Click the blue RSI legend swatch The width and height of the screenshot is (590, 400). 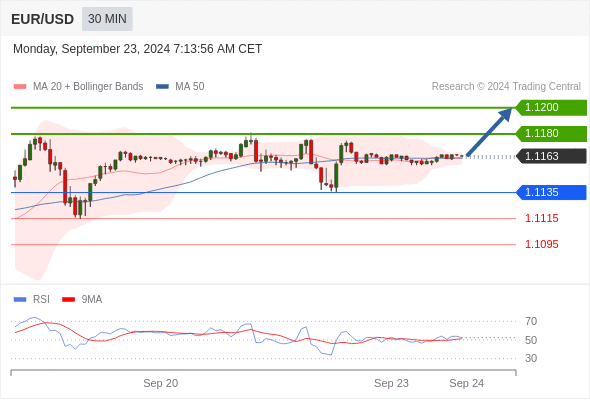point(20,300)
